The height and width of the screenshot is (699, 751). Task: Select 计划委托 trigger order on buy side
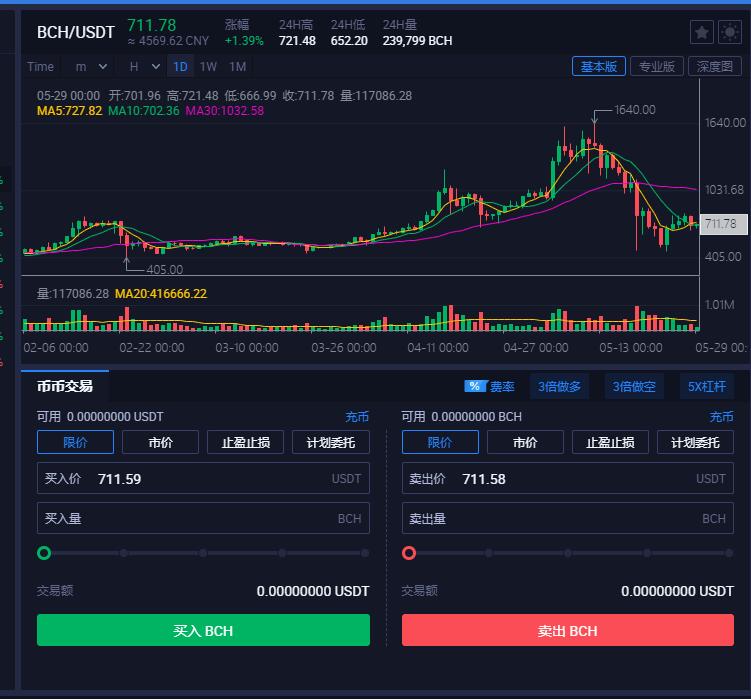click(331, 442)
